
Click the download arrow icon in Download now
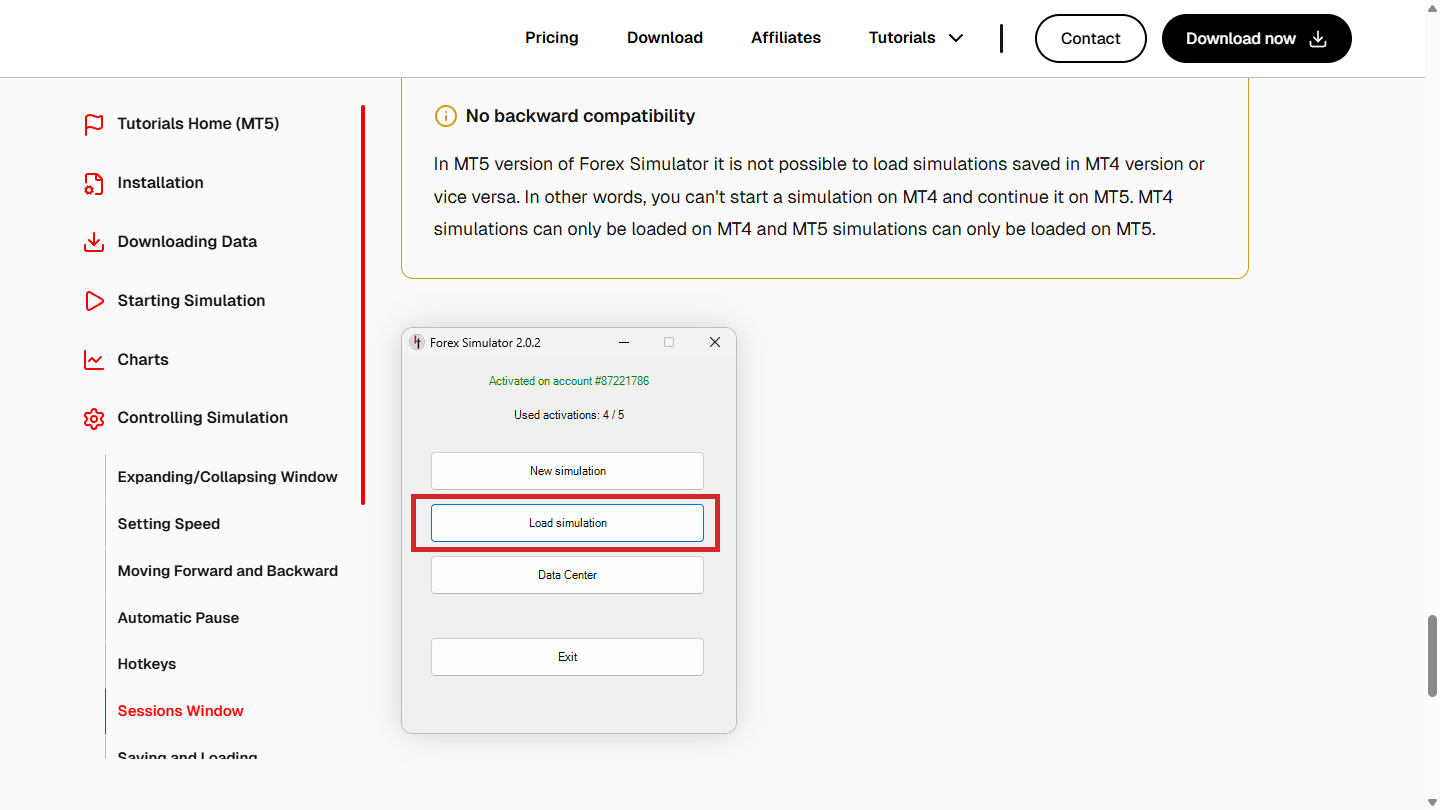[x=1318, y=38]
